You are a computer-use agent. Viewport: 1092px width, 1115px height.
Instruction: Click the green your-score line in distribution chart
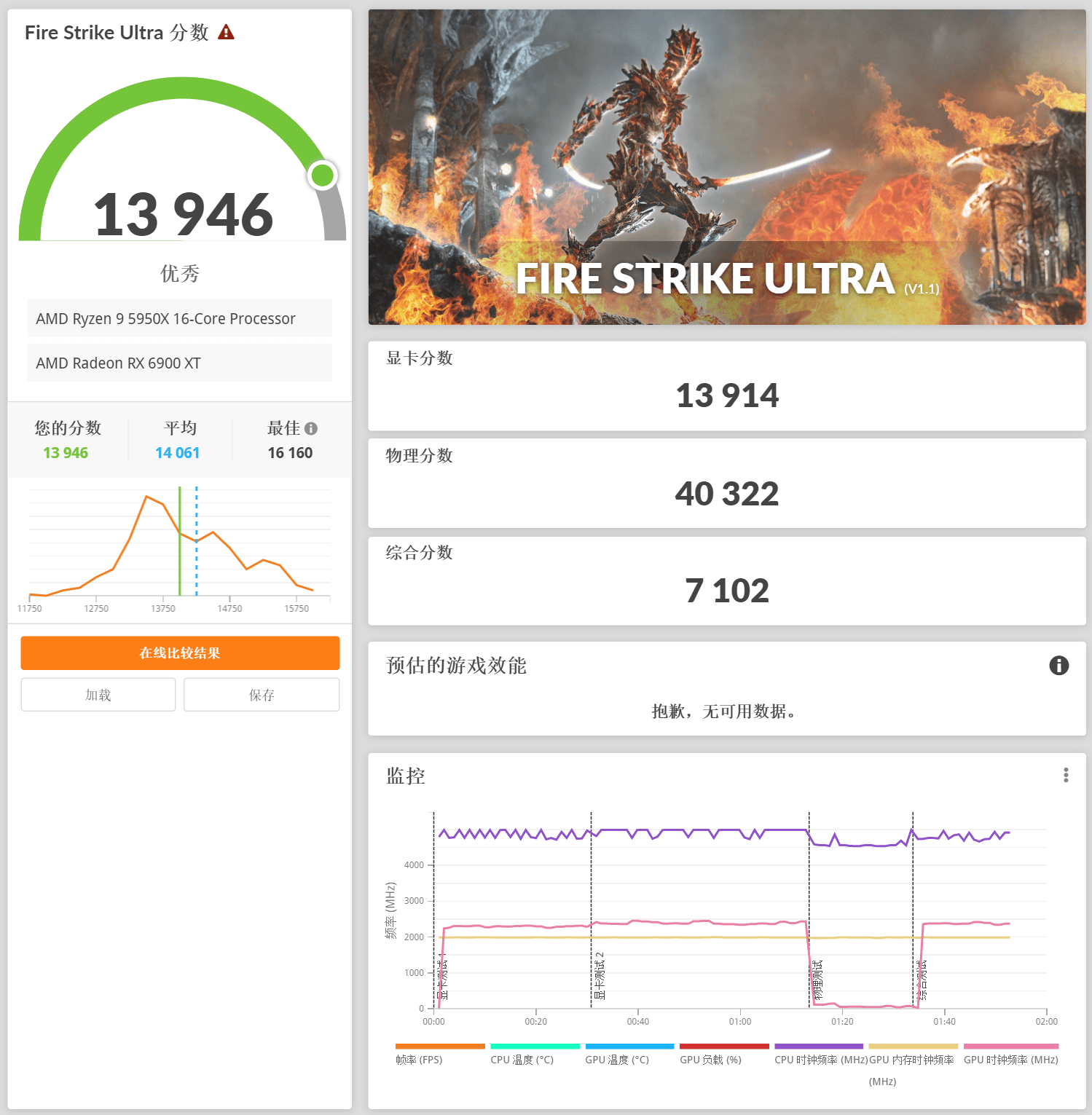(180, 541)
